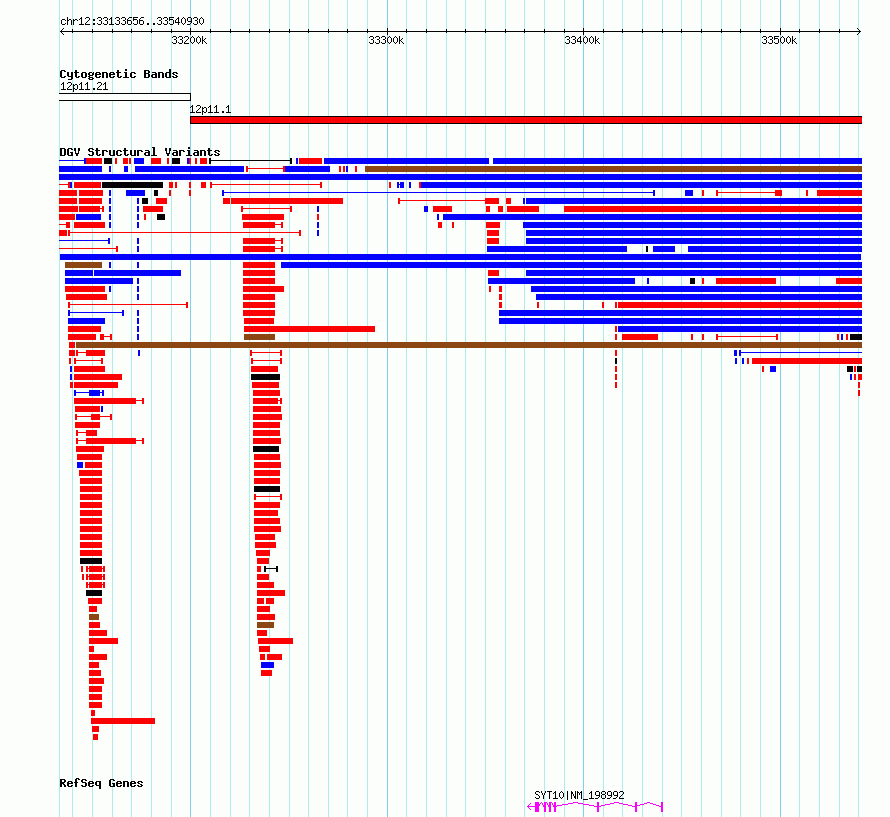Select the 12p11.21 band label

pyautogui.click(x=84, y=86)
